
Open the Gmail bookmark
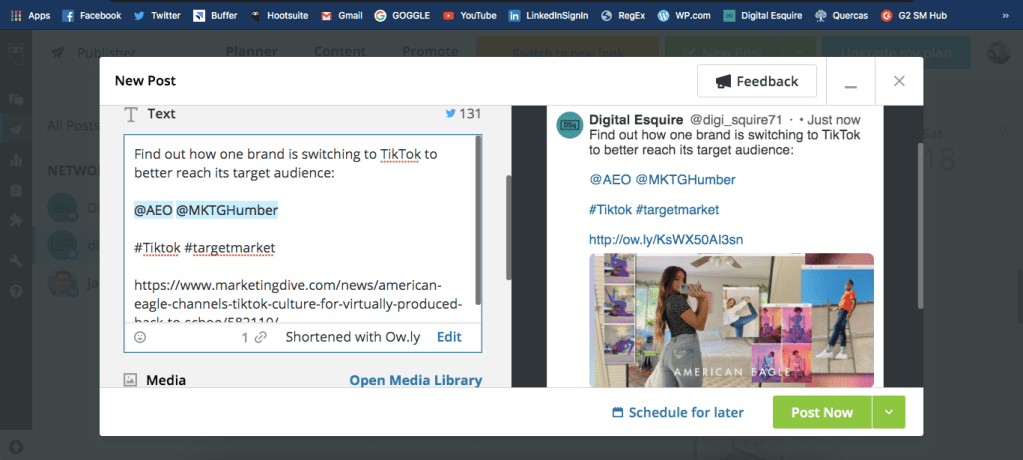pyautogui.click(x=340, y=15)
